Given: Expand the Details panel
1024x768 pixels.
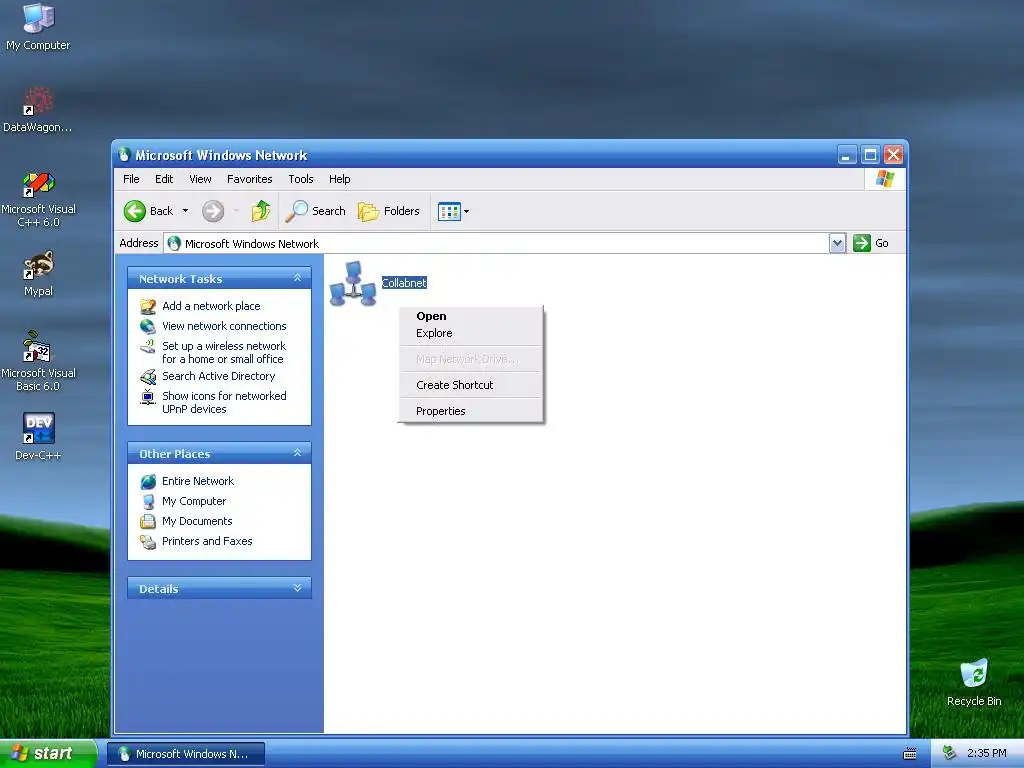Looking at the screenshot, I should (297, 588).
